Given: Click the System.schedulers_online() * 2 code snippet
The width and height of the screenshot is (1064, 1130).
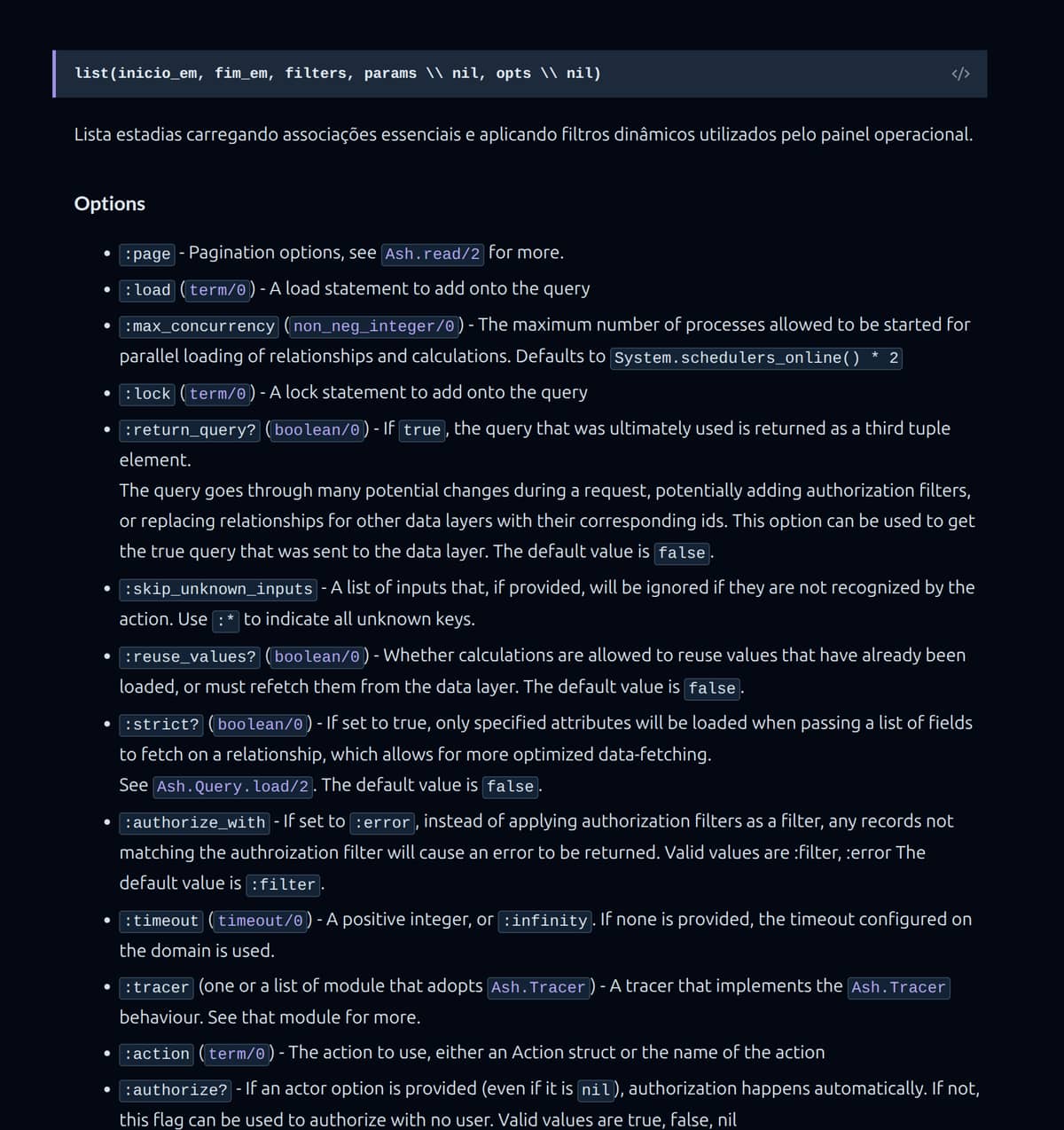Looking at the screenshot, I should 755,357.
